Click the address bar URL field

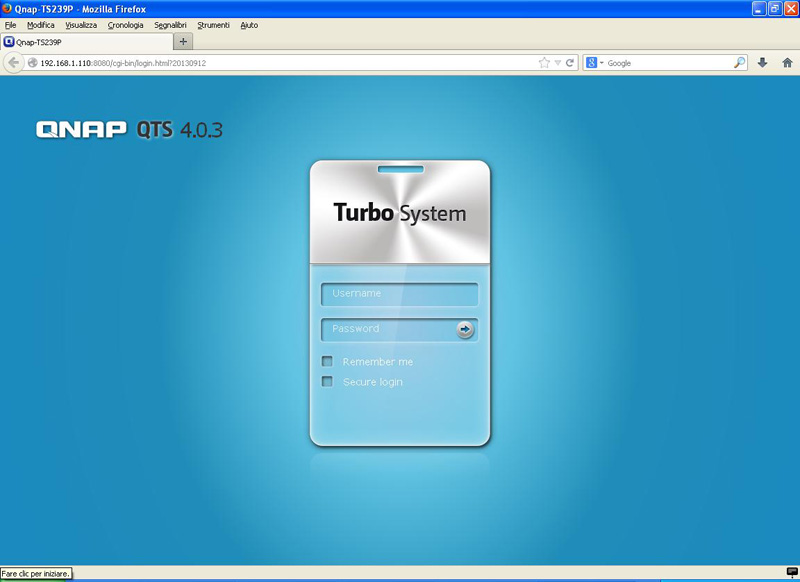coord(280,62)
